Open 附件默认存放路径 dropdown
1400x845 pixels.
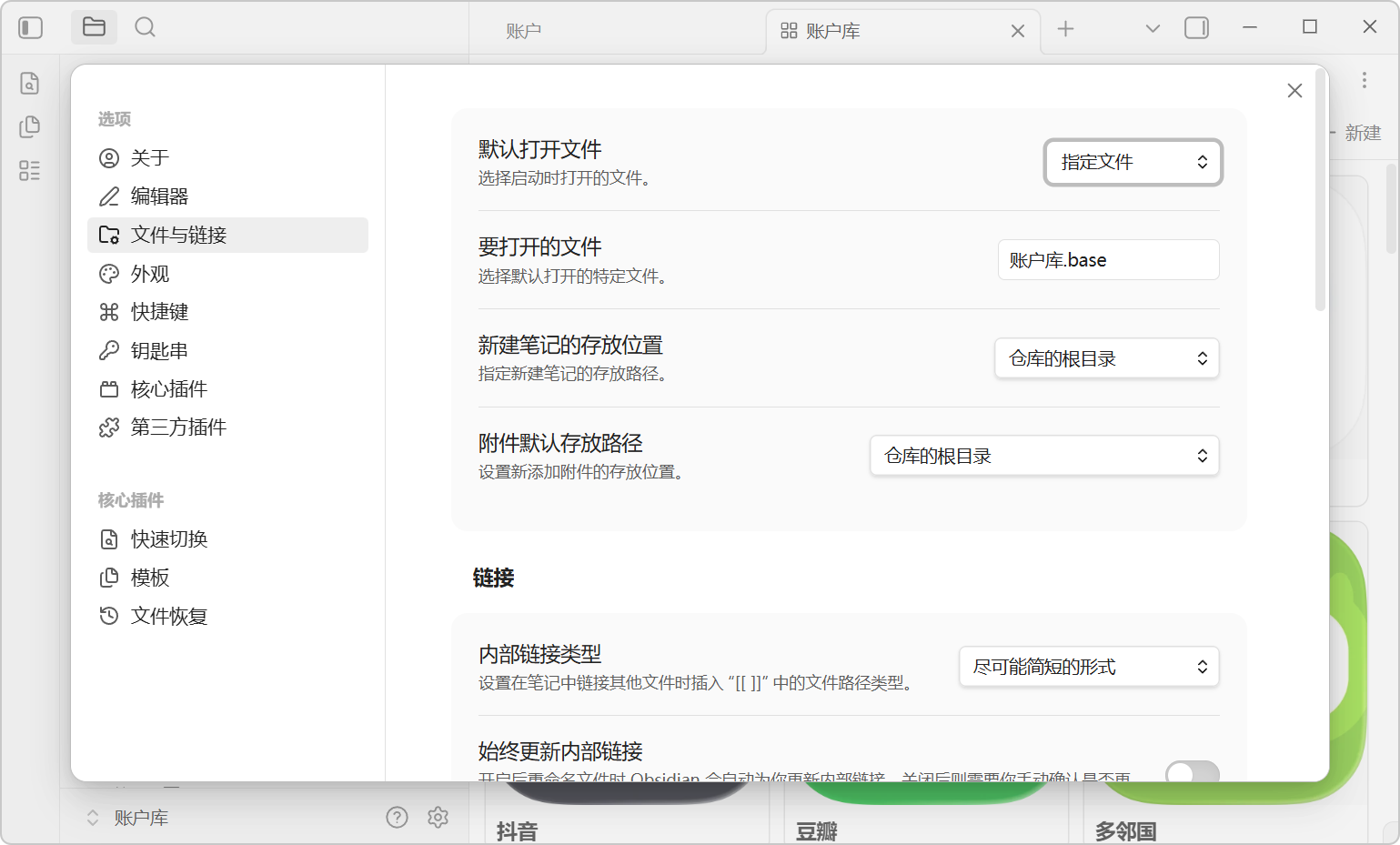(x=1044, y=456)
